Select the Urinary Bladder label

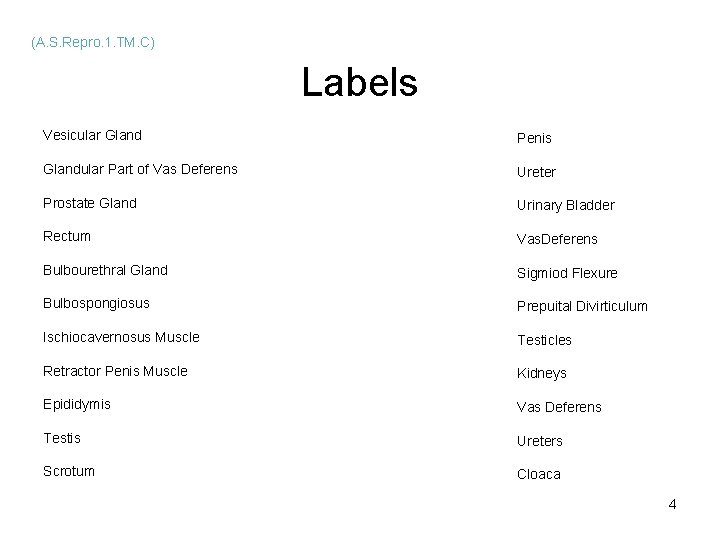(x=566, y=206)
